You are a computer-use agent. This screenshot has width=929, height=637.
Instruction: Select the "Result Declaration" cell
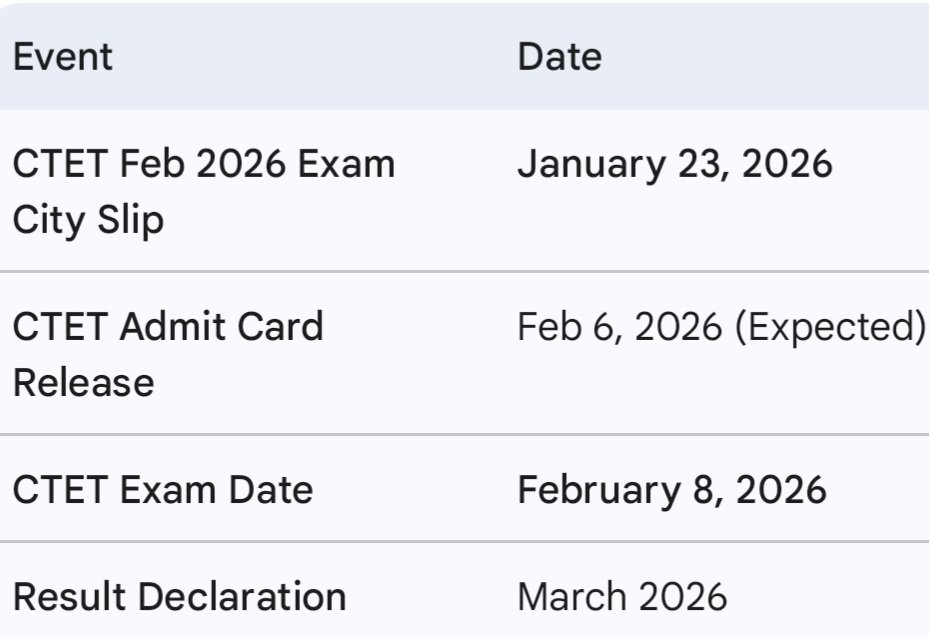(x=179, y=597)
